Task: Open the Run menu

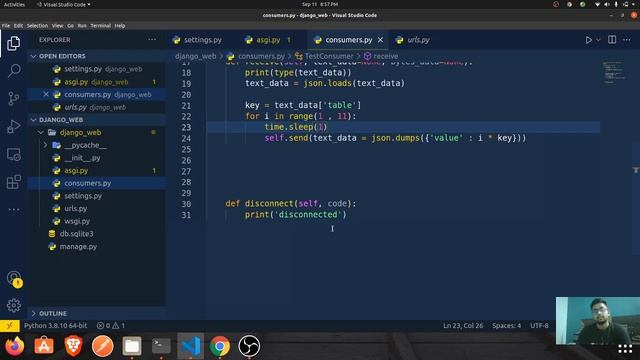Action: point(82,26)
